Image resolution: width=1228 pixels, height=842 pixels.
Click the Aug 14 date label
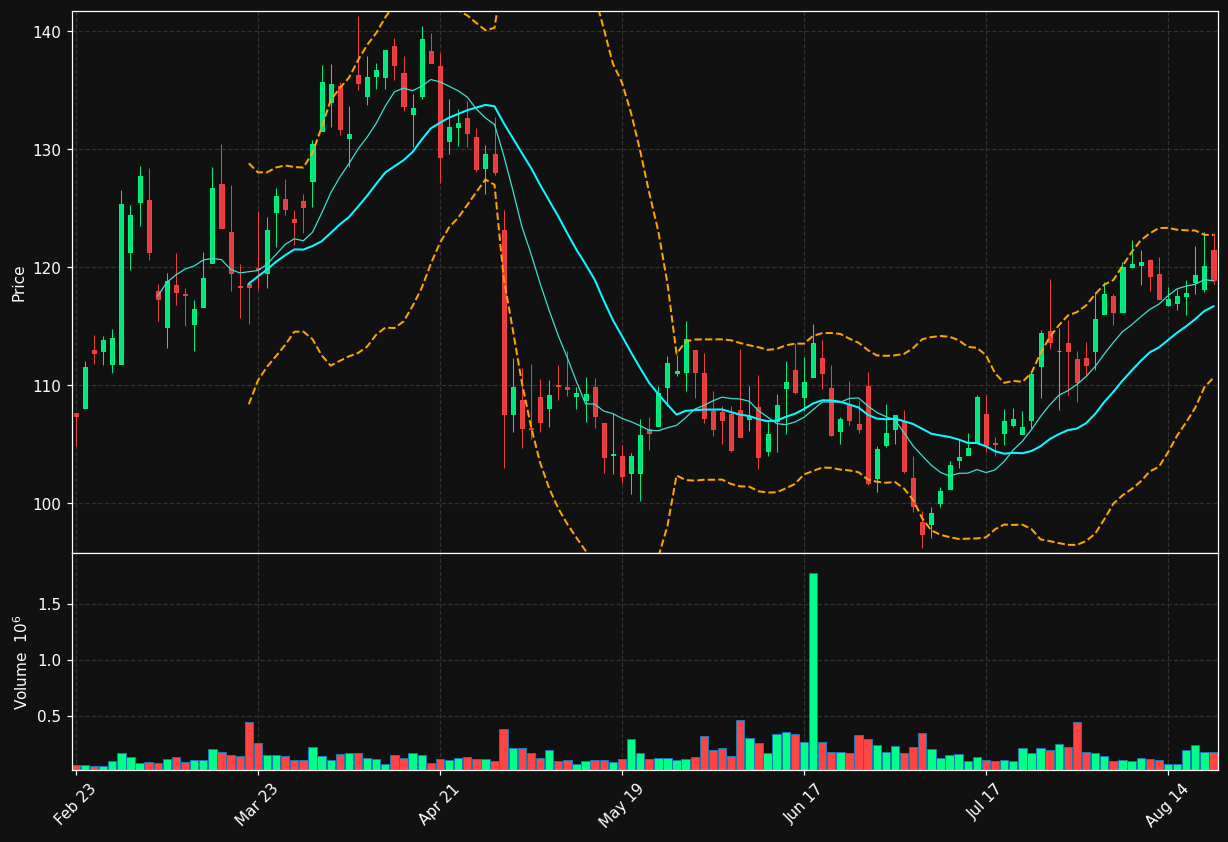[1169, 805]
